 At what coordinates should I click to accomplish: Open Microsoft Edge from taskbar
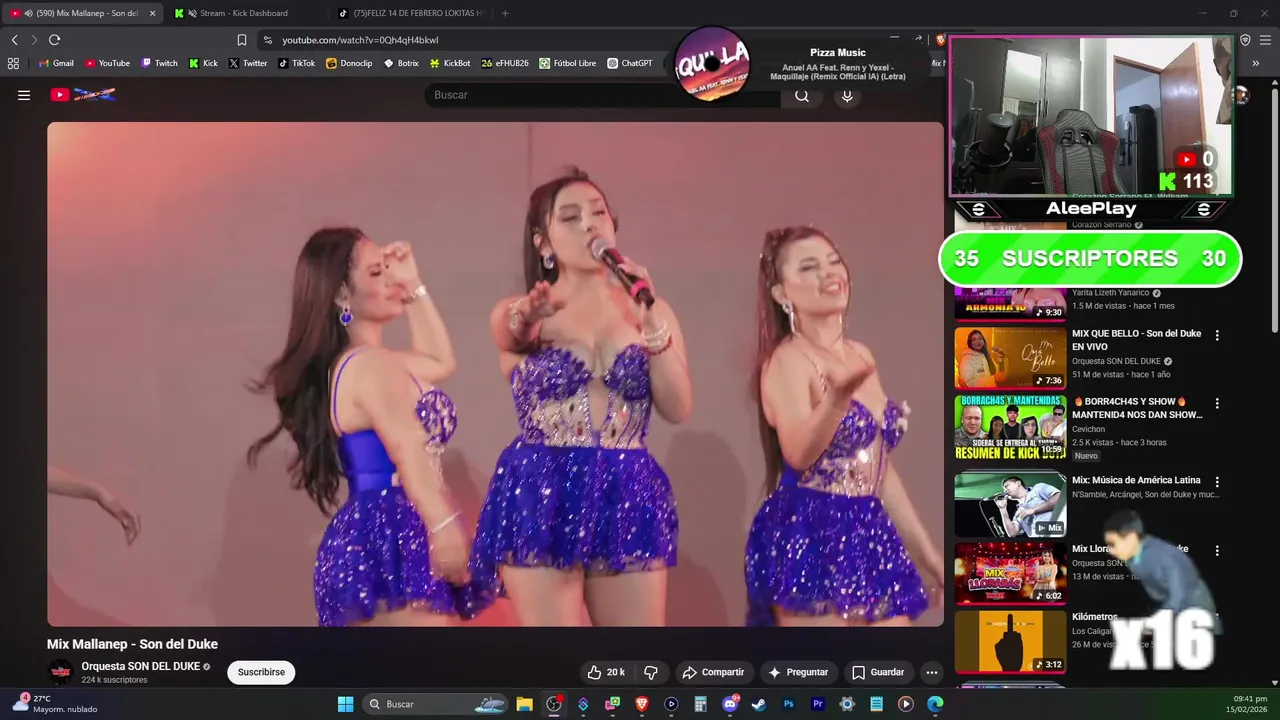[935, 704]
